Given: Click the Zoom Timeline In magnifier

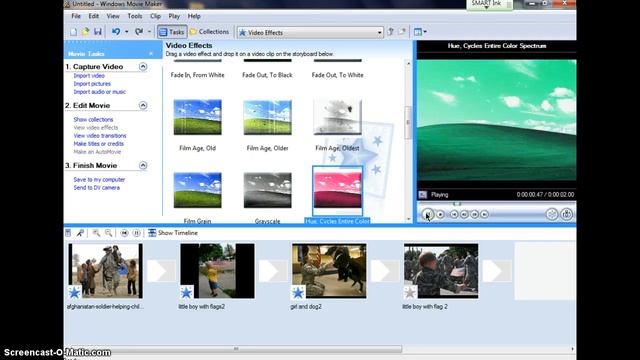Looking at the screenshot, I should (x=96, y=233).
